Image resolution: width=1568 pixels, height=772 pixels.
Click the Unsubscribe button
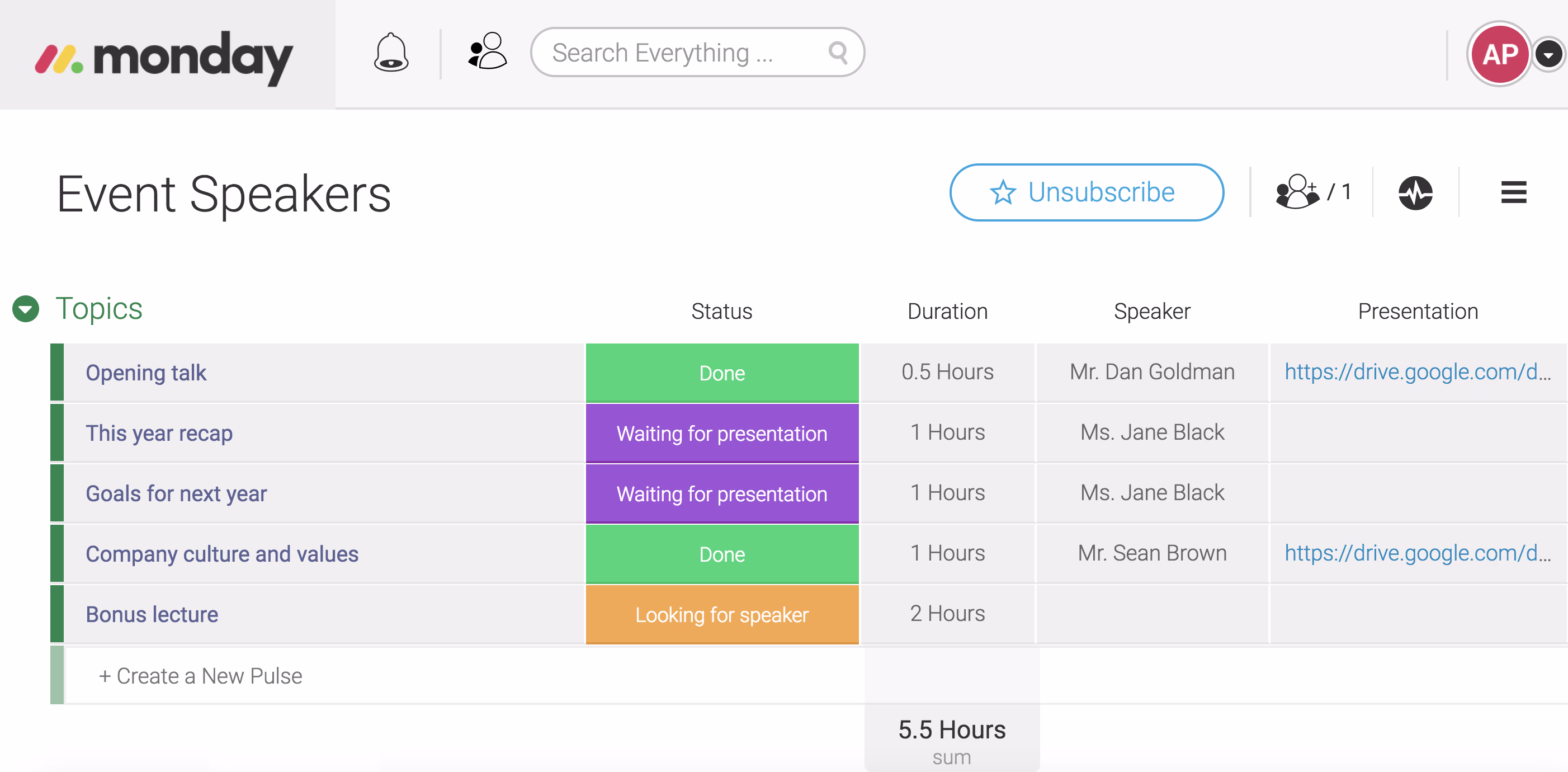[1087, 192]
